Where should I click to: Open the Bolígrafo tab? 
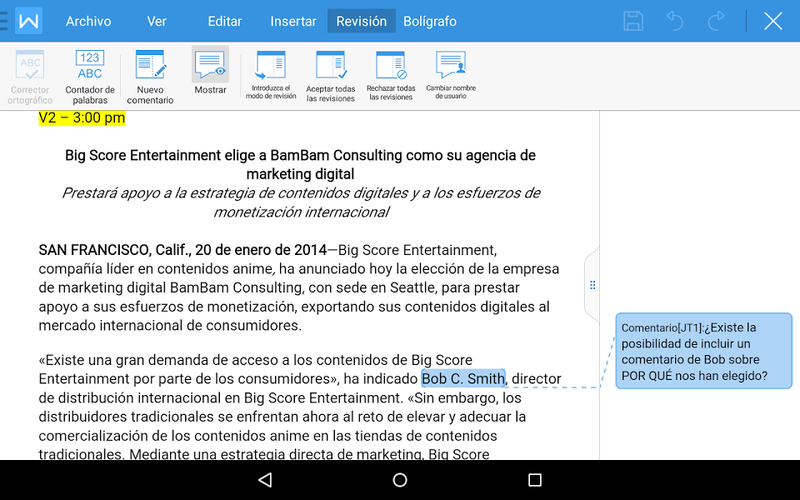(430, 21)
